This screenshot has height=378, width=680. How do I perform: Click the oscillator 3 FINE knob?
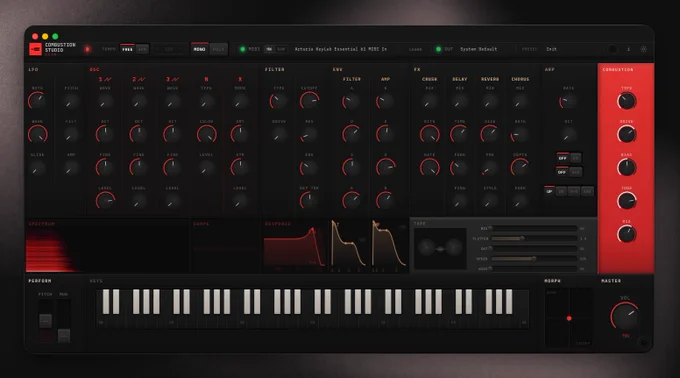click(172, 167)
